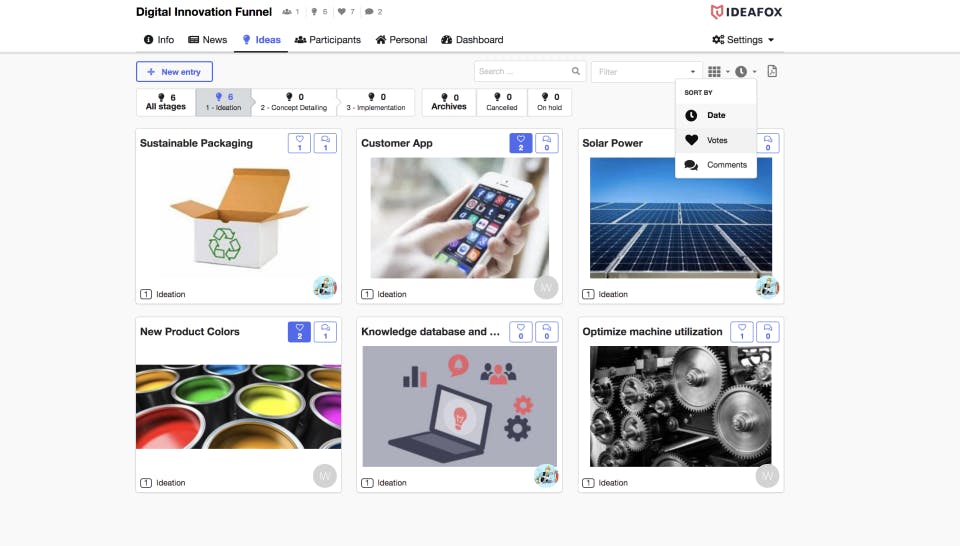Select the 1 - Ideation stage
This screenshot has height=546, width=960.
pyautogui.click(x=223, y=102)
